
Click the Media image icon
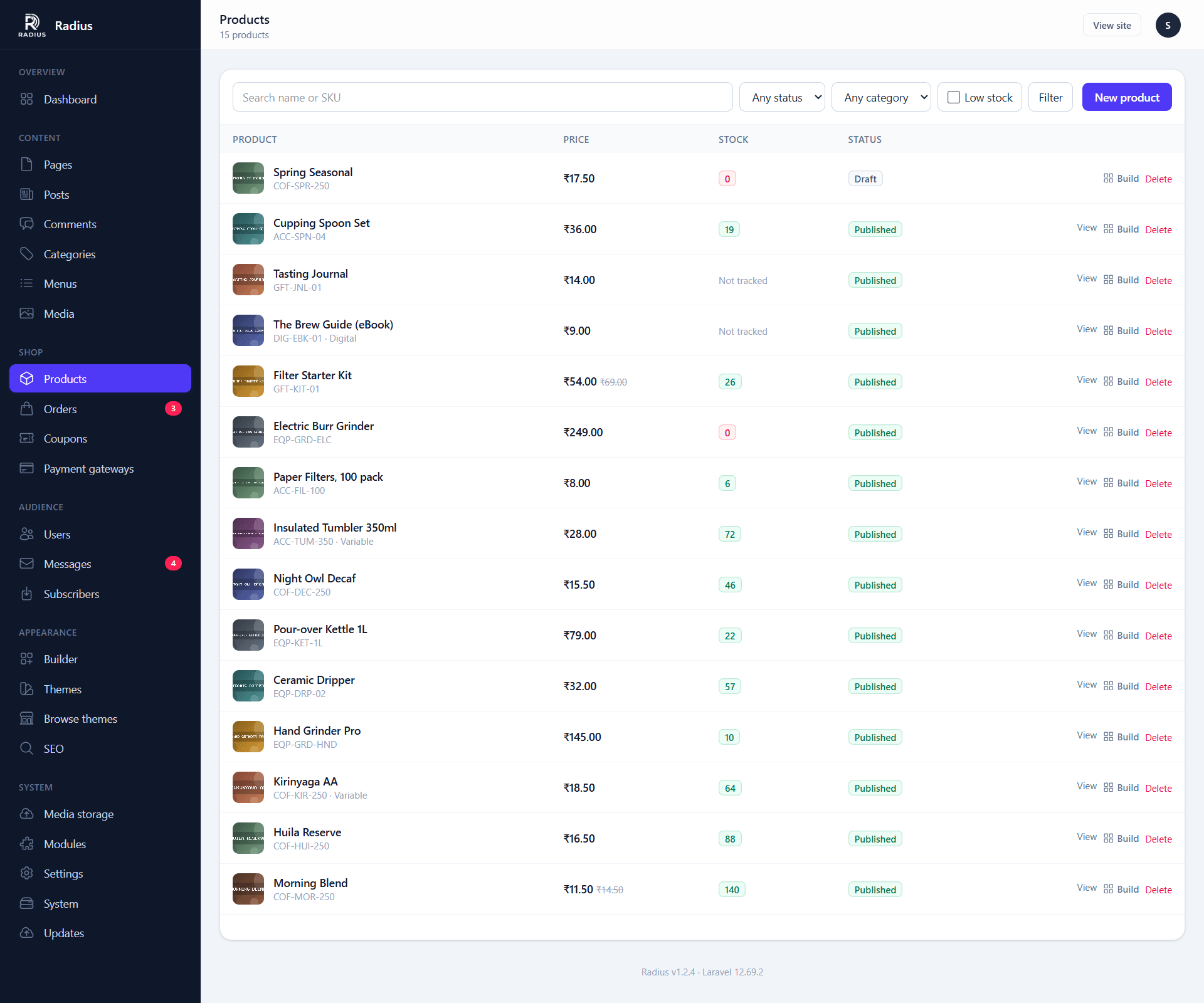pos(26,313)
